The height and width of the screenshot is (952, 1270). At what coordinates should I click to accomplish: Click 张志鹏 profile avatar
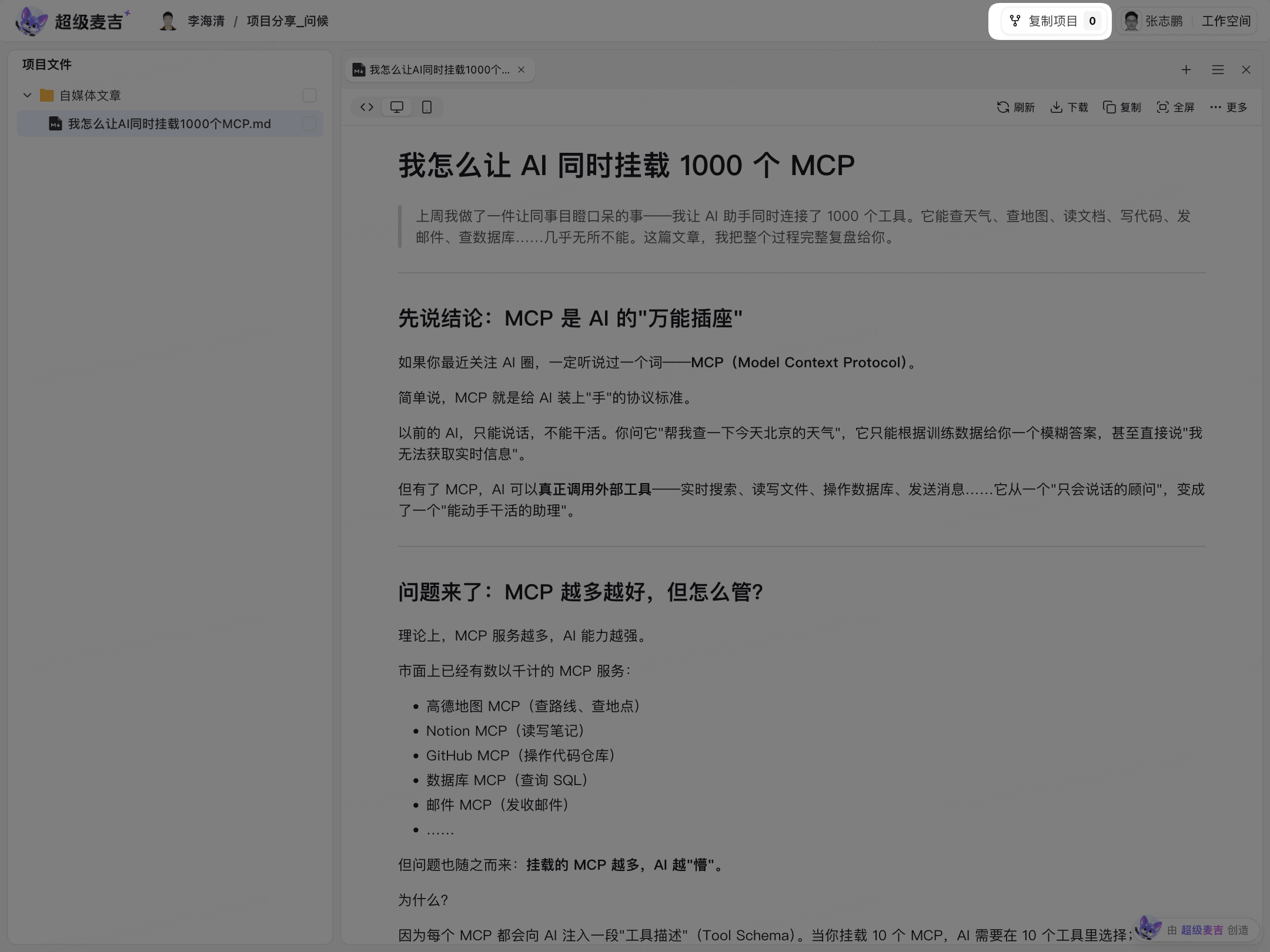(x=1131, y=21)
